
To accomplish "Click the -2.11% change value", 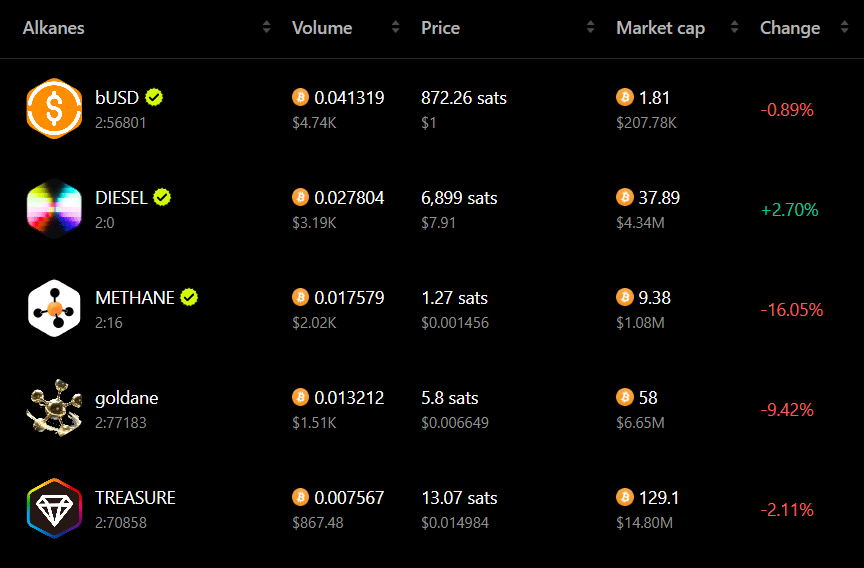I will tap(787, 510).
